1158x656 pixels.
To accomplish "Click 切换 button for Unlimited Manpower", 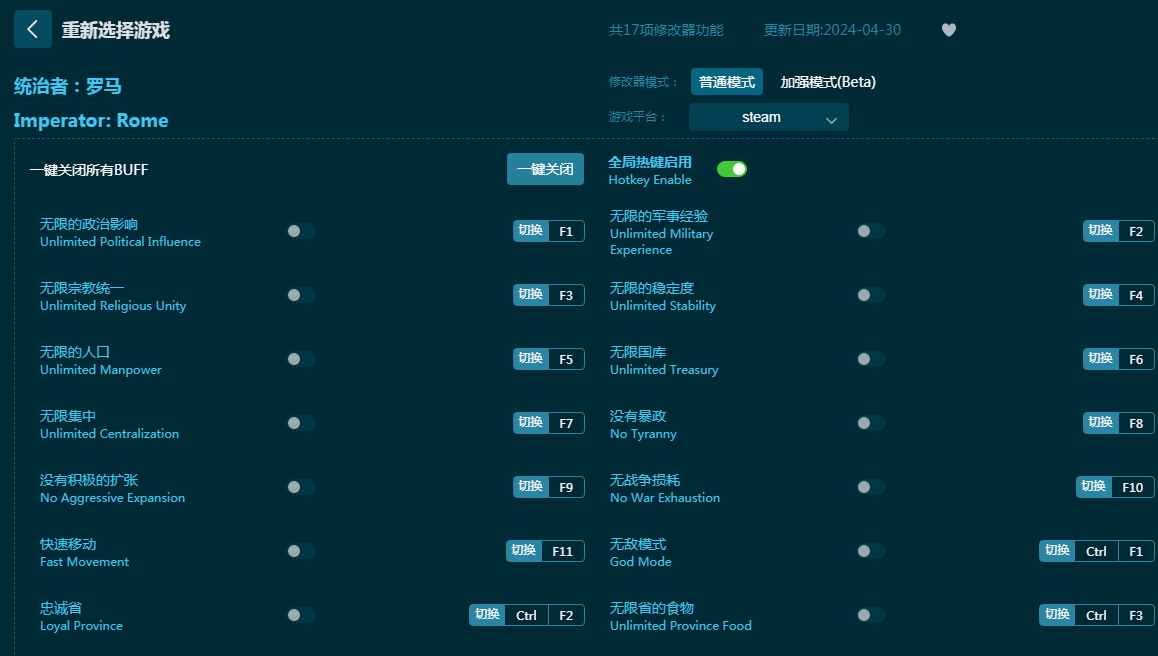I will (531, 359).
